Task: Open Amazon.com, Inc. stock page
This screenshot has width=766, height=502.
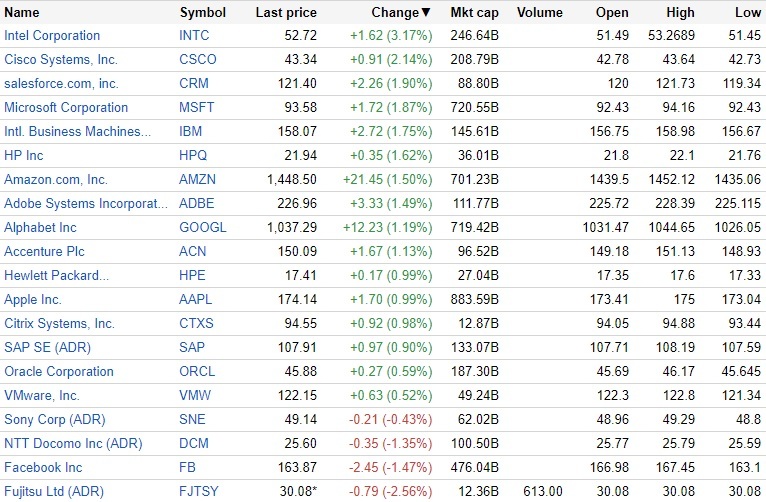Action: (x=56, y=180)
